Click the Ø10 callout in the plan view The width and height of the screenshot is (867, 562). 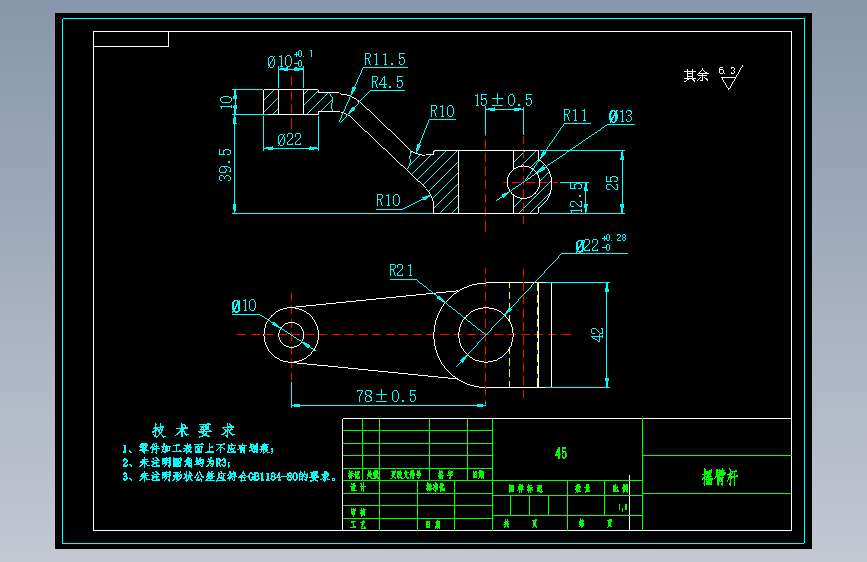[x=244, y=305]
